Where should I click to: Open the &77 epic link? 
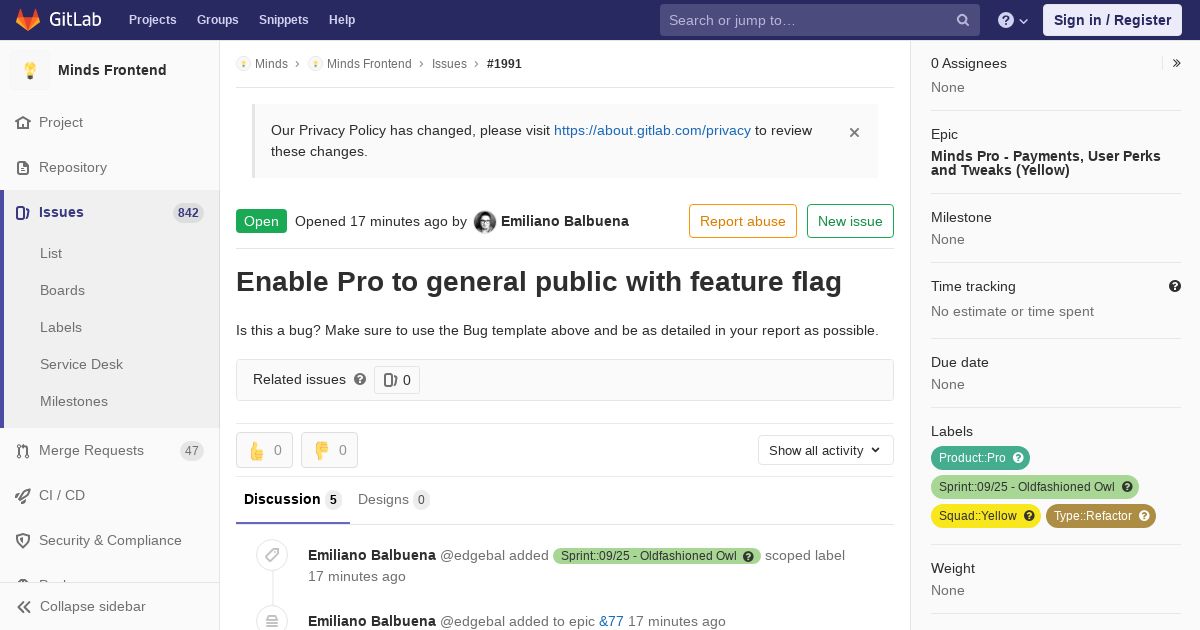point(611,621)
